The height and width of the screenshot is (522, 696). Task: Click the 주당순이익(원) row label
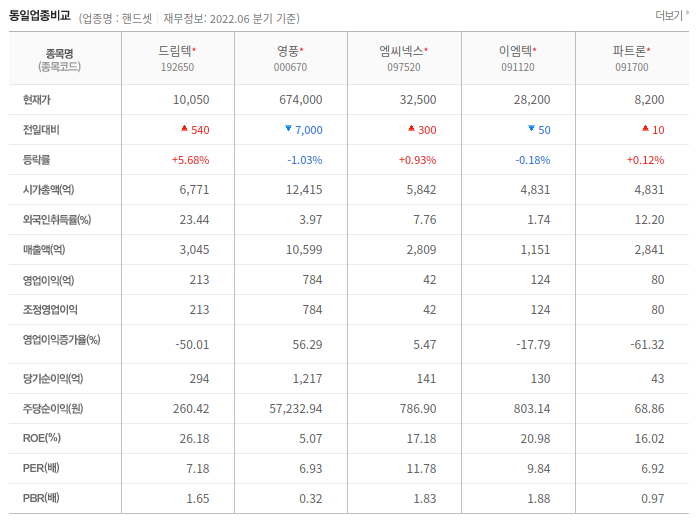53,409
